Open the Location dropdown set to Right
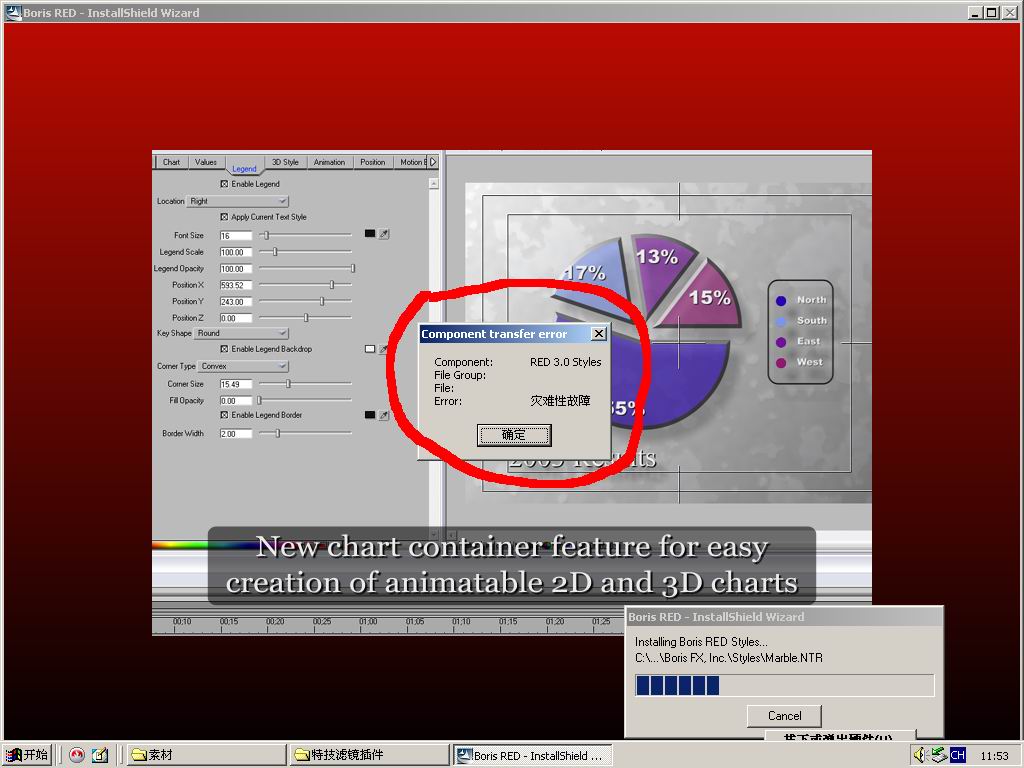1024x768 pixels. (x=238, y=201)
